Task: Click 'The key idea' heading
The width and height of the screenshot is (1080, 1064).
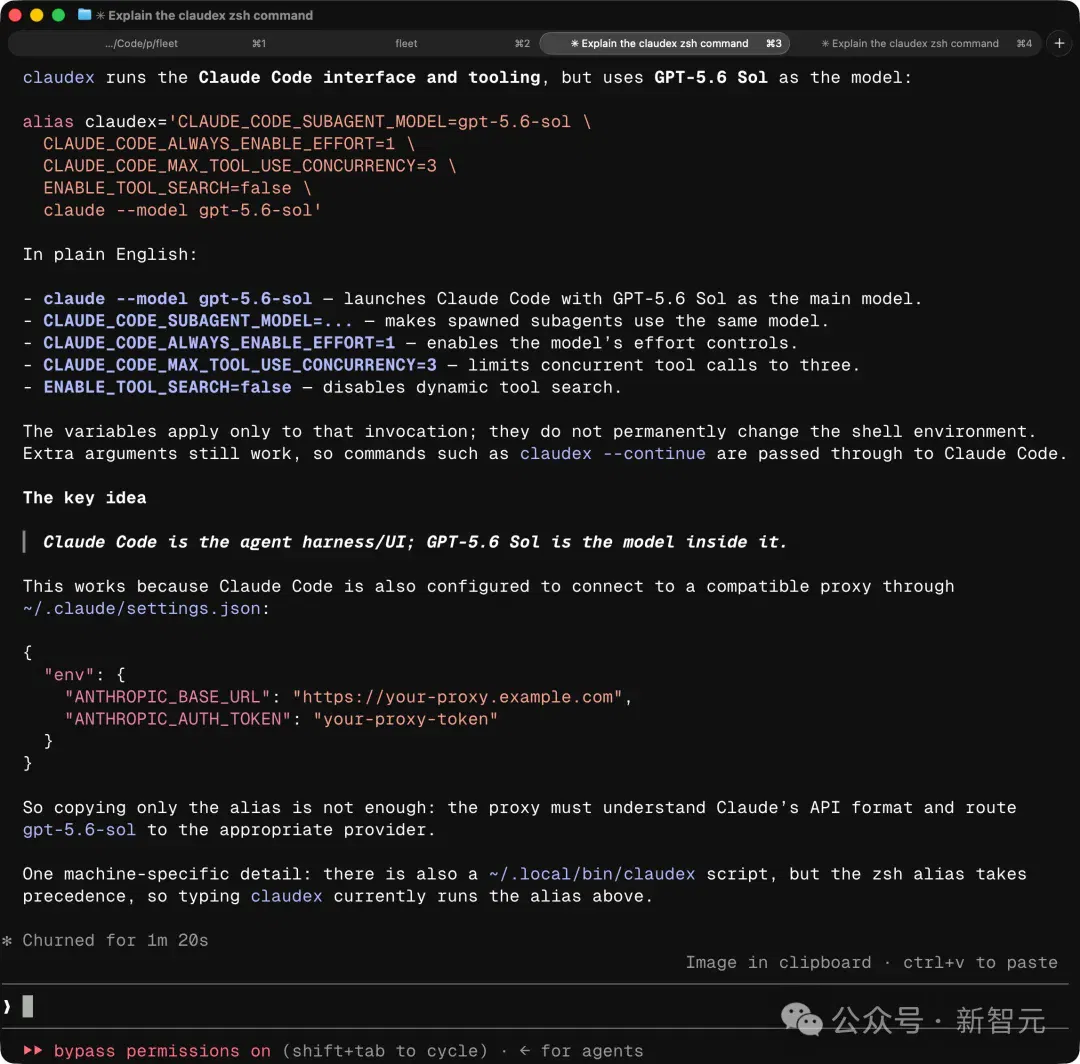Action: (84, 498)
